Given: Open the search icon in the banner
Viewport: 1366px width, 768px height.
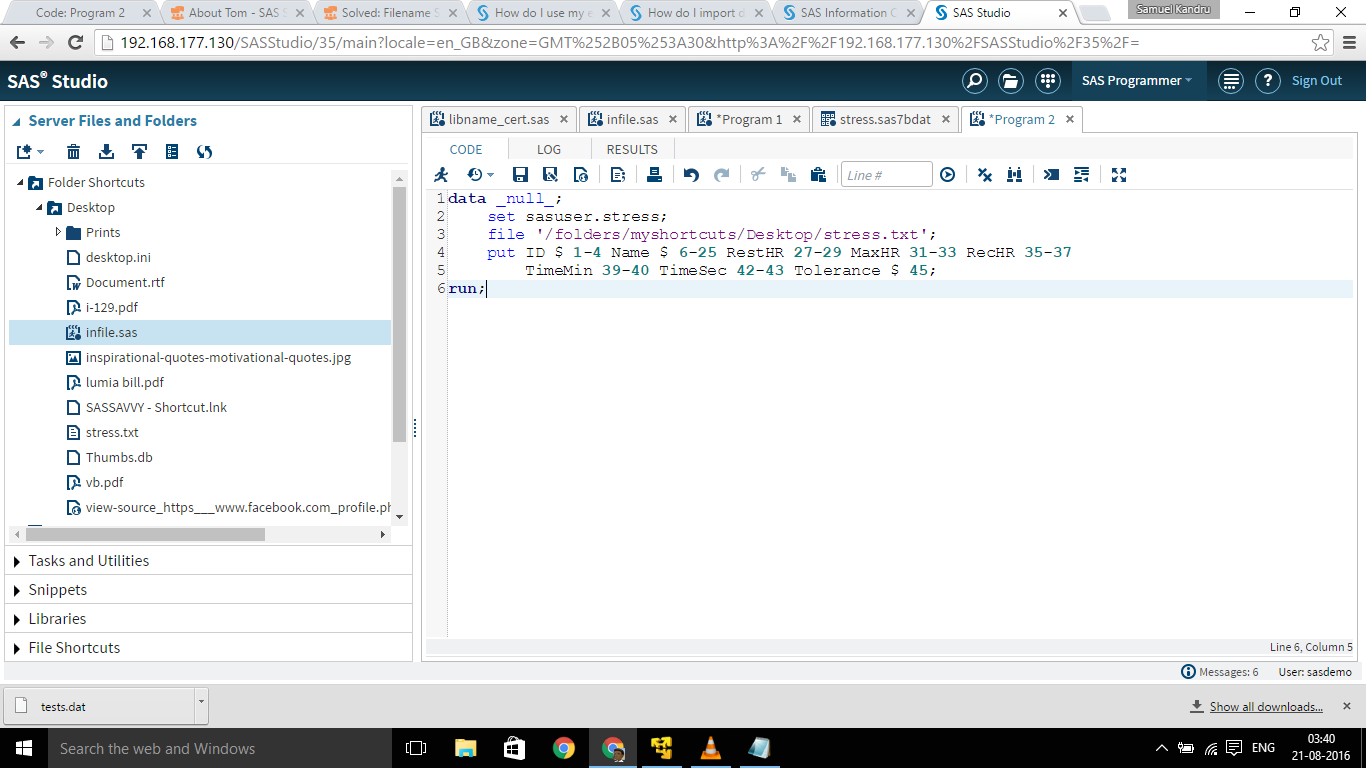Looking at the screenshot, I should pos(975,80).
